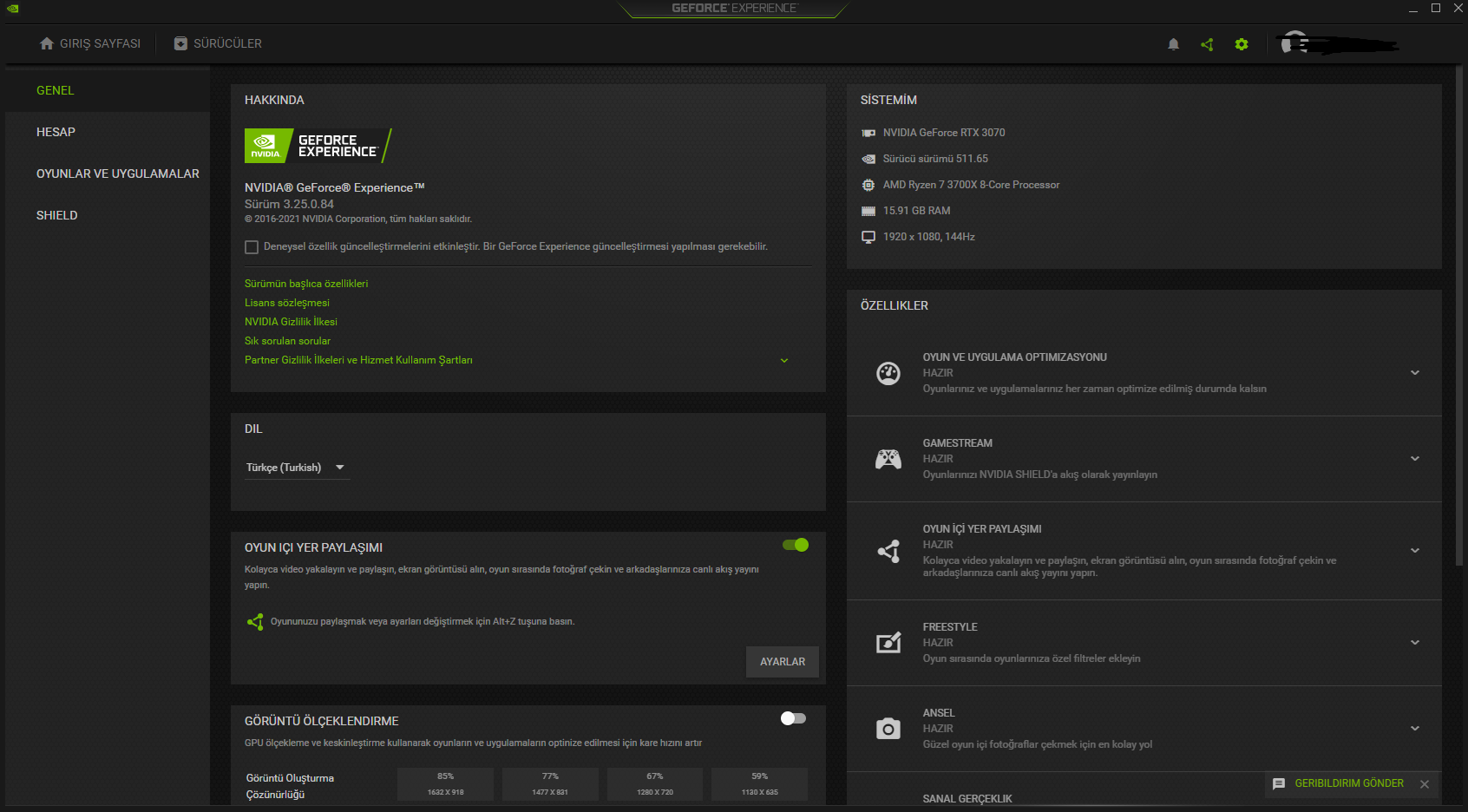Viewport: 1468px width, 812px height.
Task: Click the Ayarlar button
Action: [783, 662]
